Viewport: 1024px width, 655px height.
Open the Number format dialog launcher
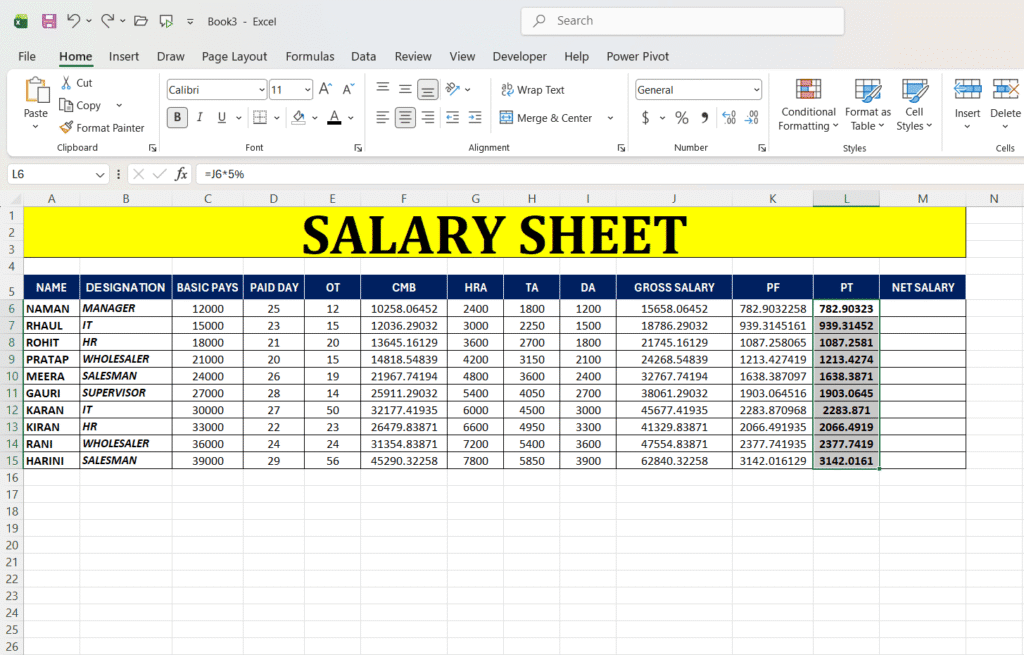(x=761, y=148)
